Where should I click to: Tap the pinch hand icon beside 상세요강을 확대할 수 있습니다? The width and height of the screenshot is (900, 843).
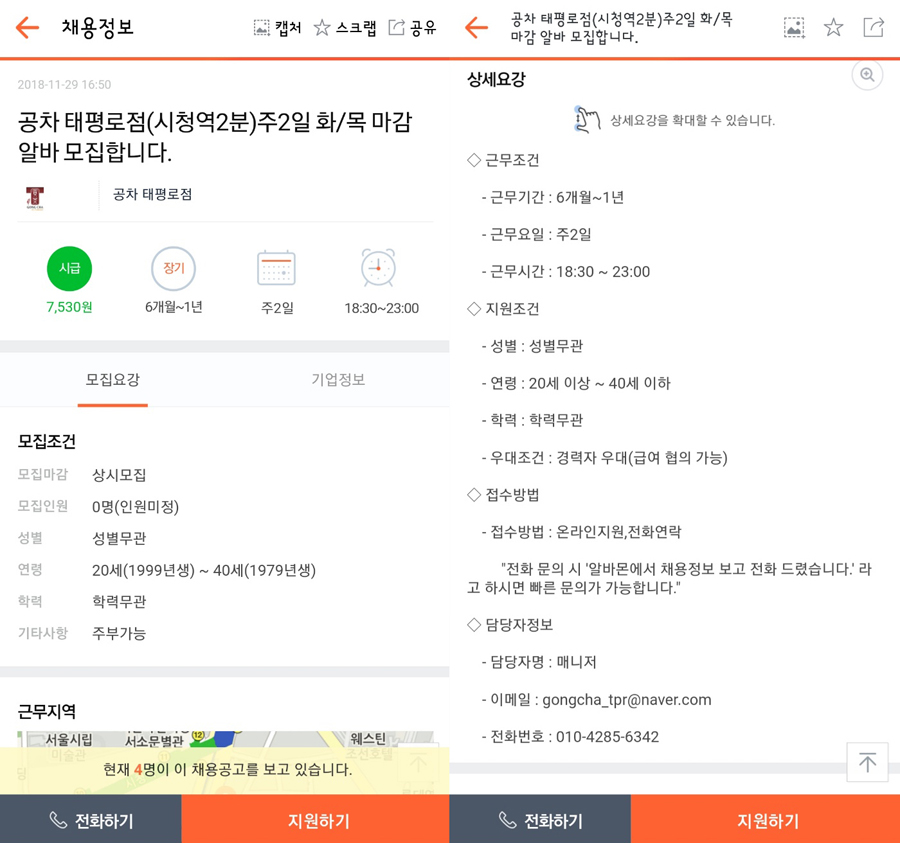tap(587, 119)
